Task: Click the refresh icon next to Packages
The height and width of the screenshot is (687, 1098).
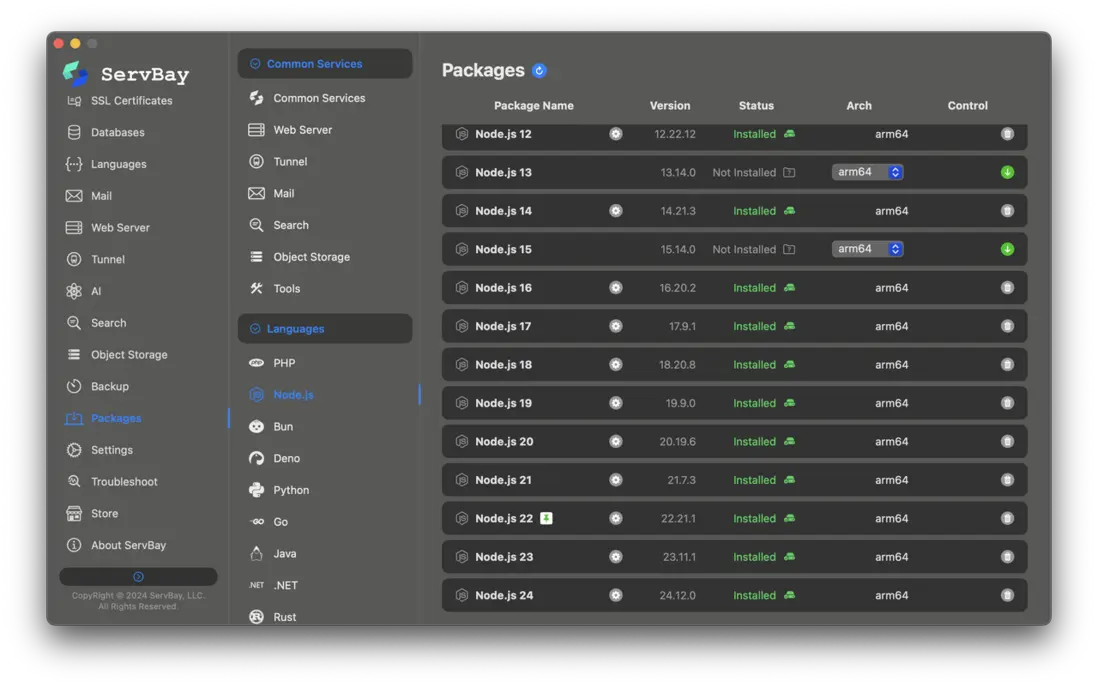Action: [x=539, y=71]
